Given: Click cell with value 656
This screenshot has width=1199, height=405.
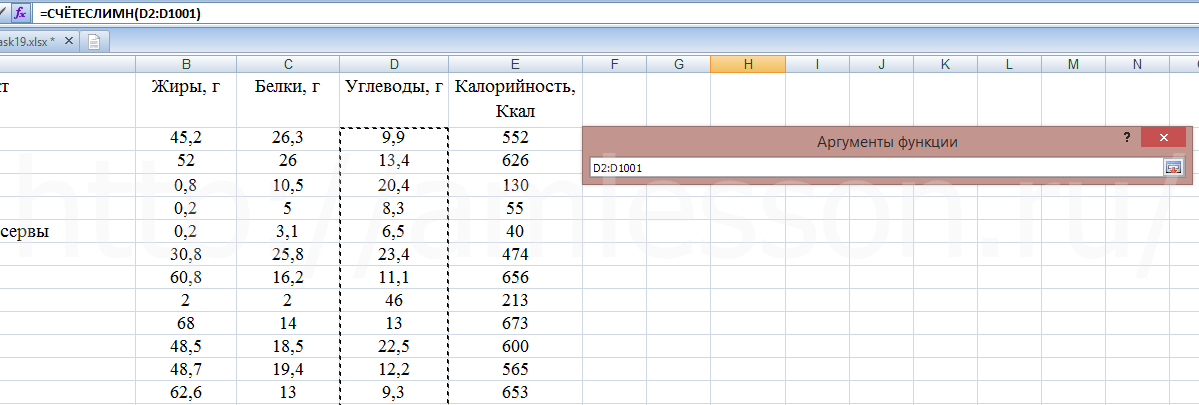Looking at the screenshot, I should [x=515, y=277].
